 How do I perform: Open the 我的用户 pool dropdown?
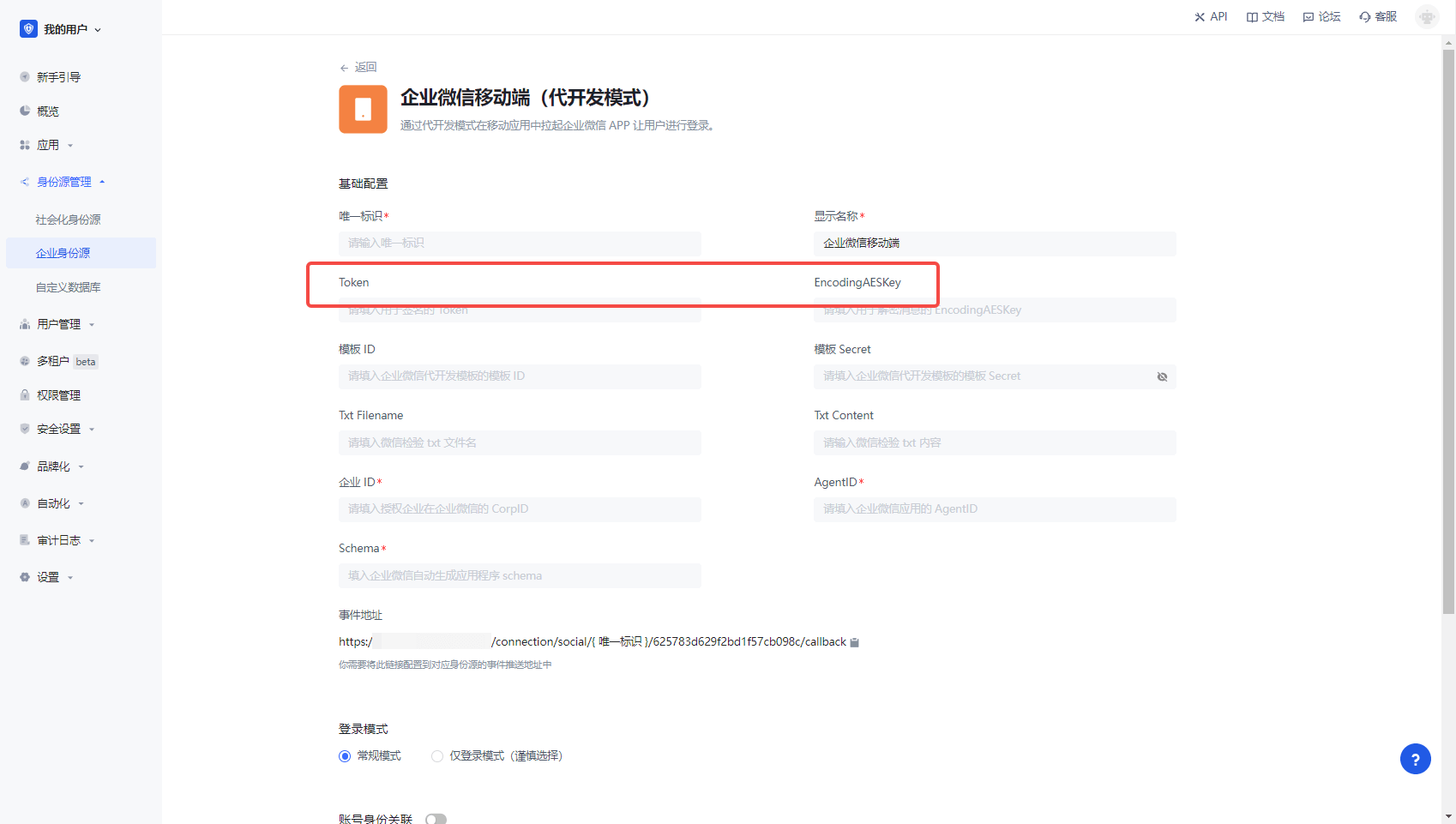(x=61, y=29)
